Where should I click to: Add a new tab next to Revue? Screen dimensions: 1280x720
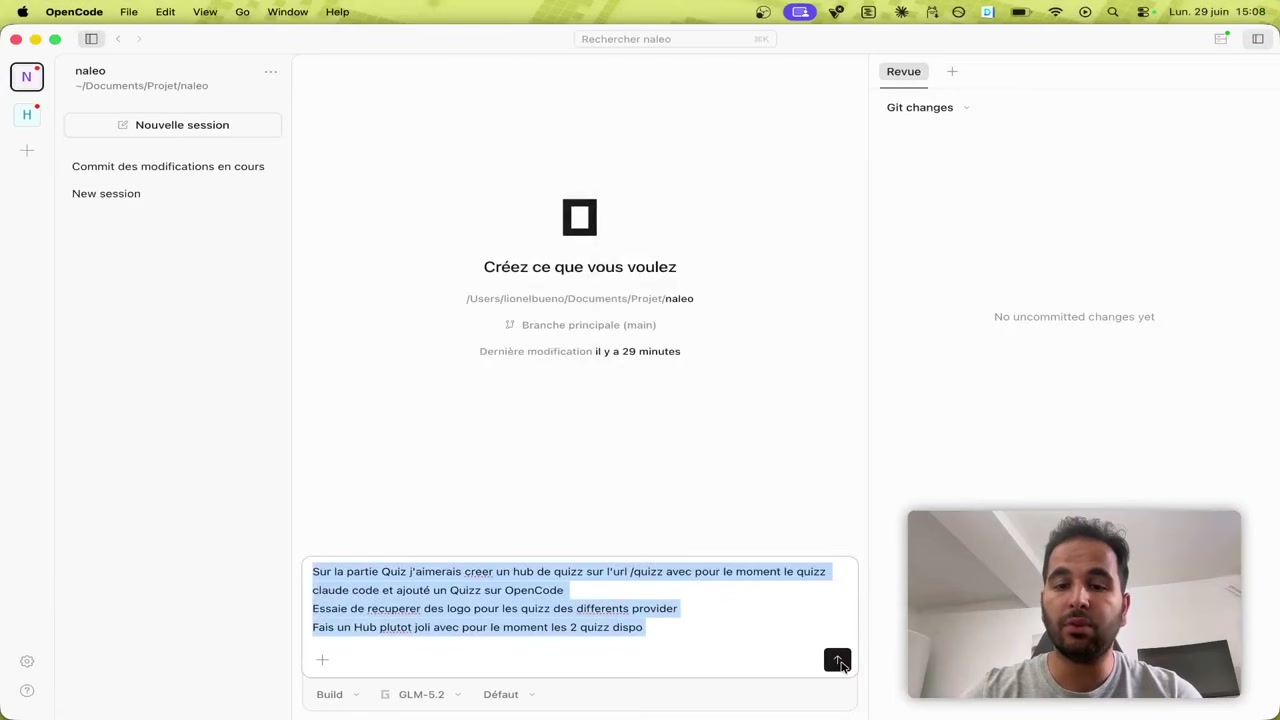tap(952, 72)
